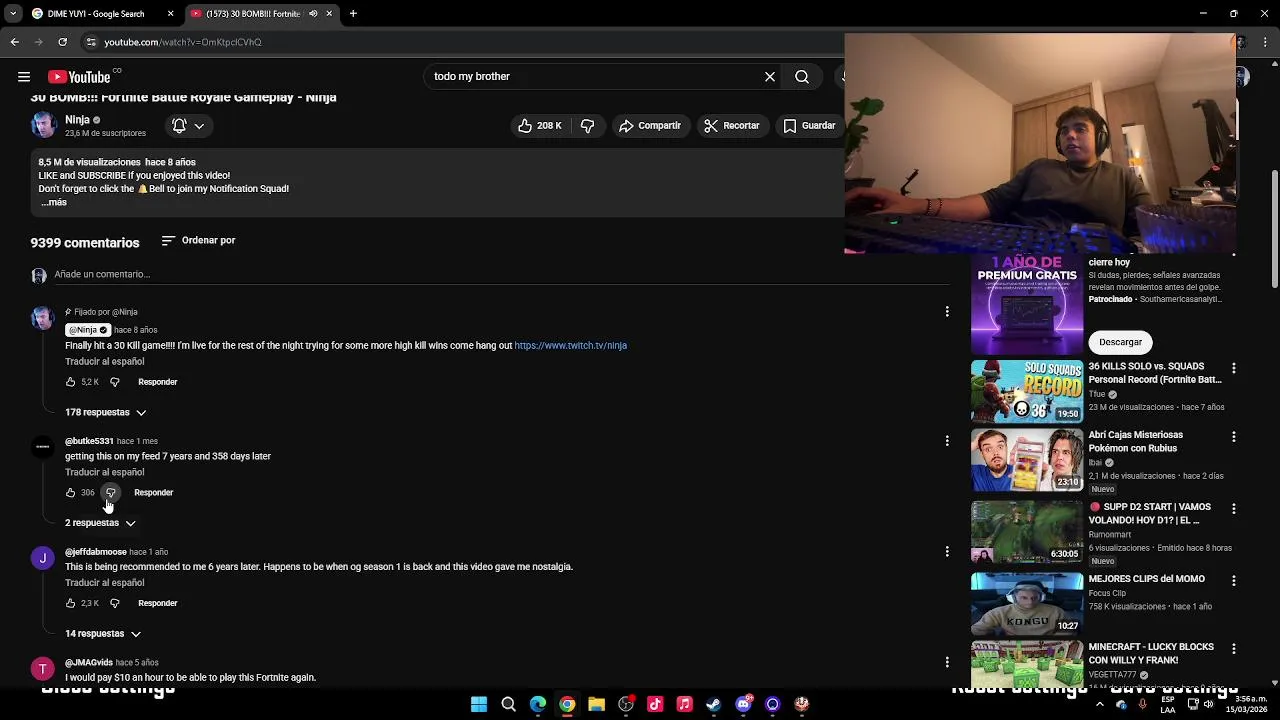The image size is (1280, 720).
Task: Open @jeffdabmoose profile avatar
Action: click(42, 558)
